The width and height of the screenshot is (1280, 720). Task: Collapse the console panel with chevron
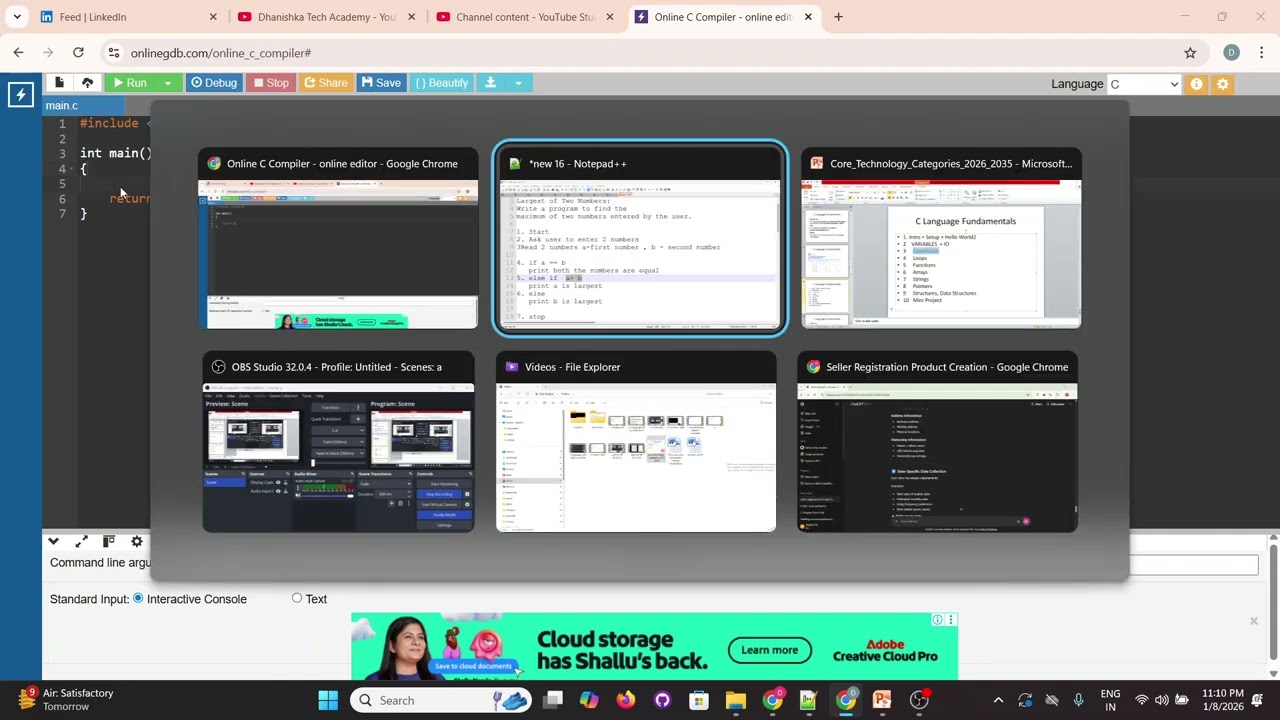tap(54, 541)
